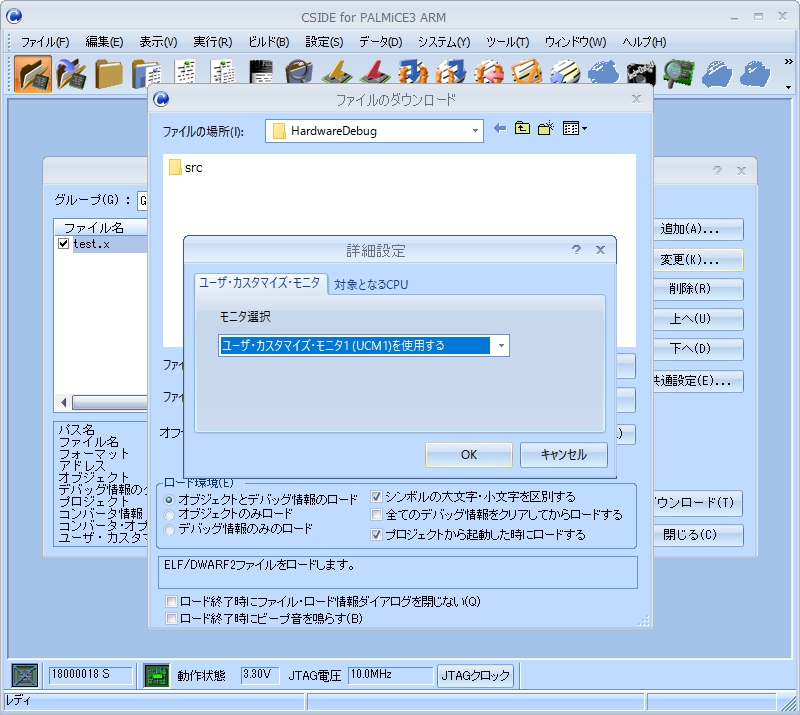Toggle プロジェクトから起動した時にロードする checkbox
This screenshot has height=715, width=800.
point(377,534)
